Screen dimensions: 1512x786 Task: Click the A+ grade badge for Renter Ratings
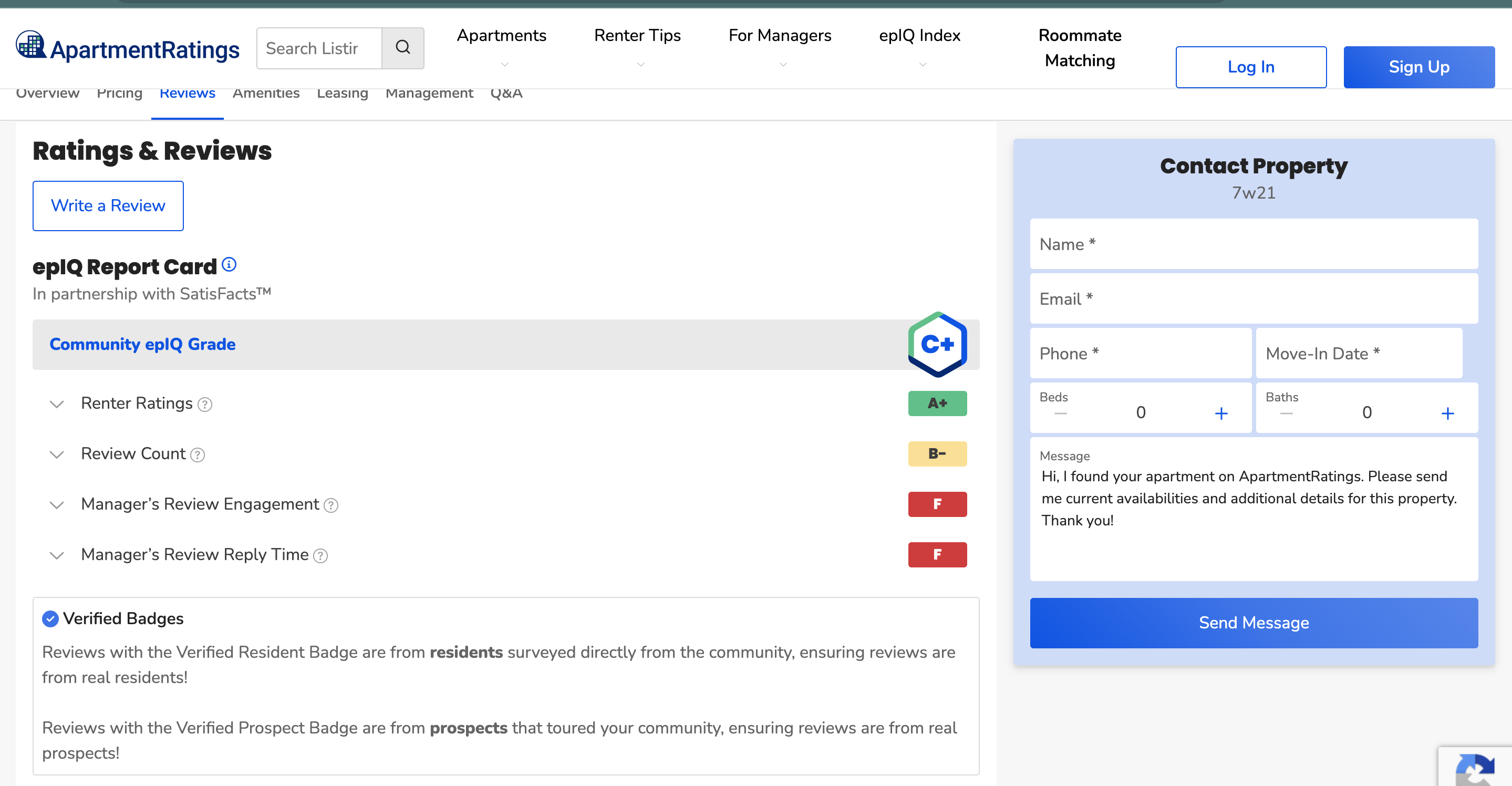coord(937,402)
